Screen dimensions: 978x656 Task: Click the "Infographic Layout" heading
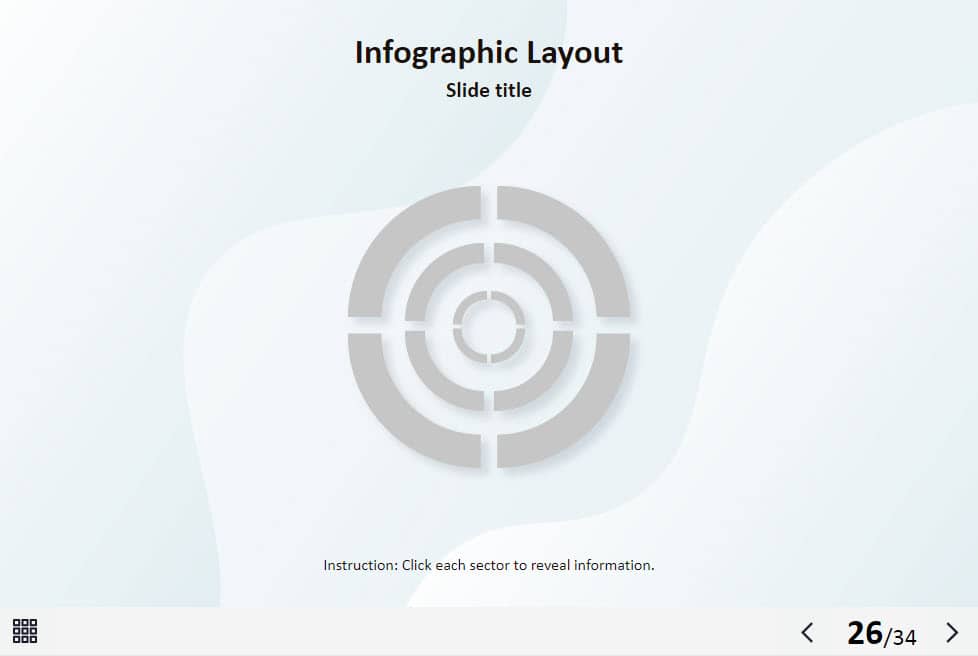[489, 53]
